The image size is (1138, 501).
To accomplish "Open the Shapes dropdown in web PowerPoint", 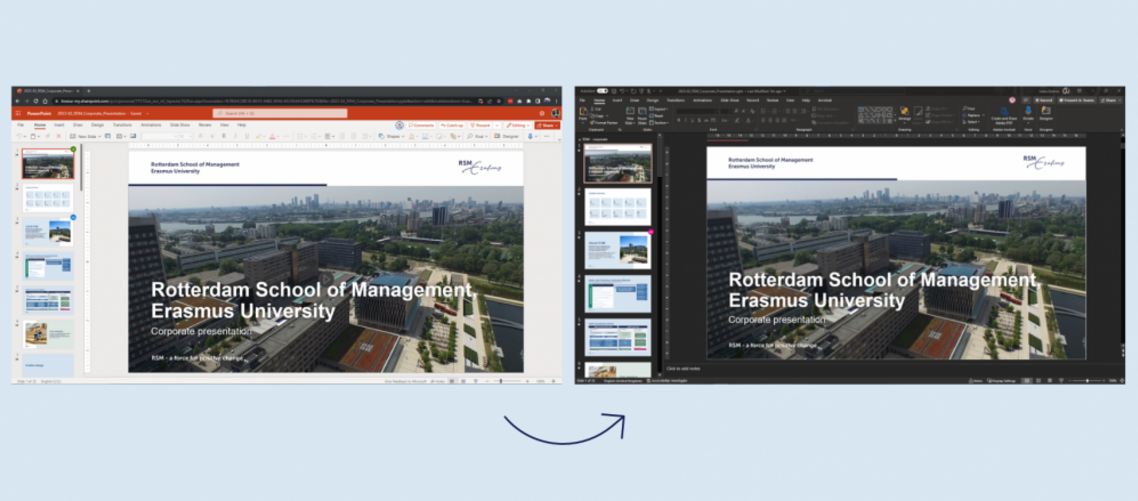I will click(390, 137).
